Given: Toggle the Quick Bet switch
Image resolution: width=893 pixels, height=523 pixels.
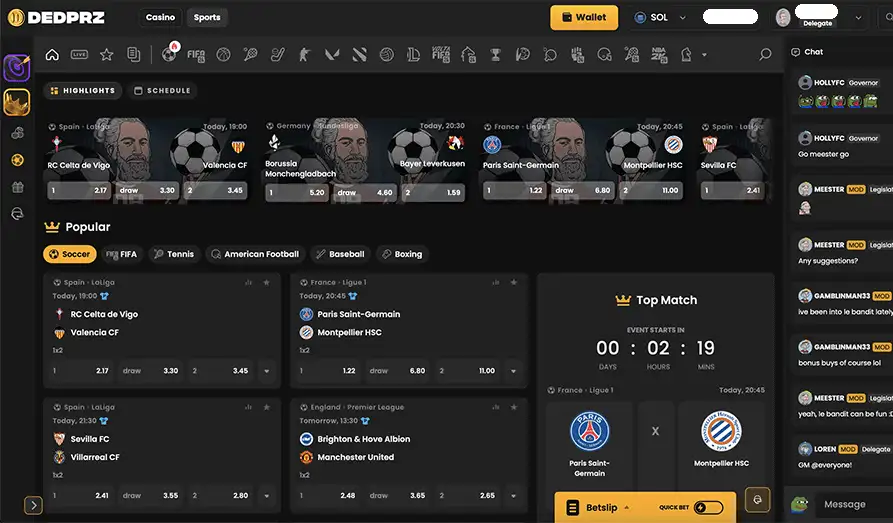Looking at the screenshot, I should click(708, 508).
